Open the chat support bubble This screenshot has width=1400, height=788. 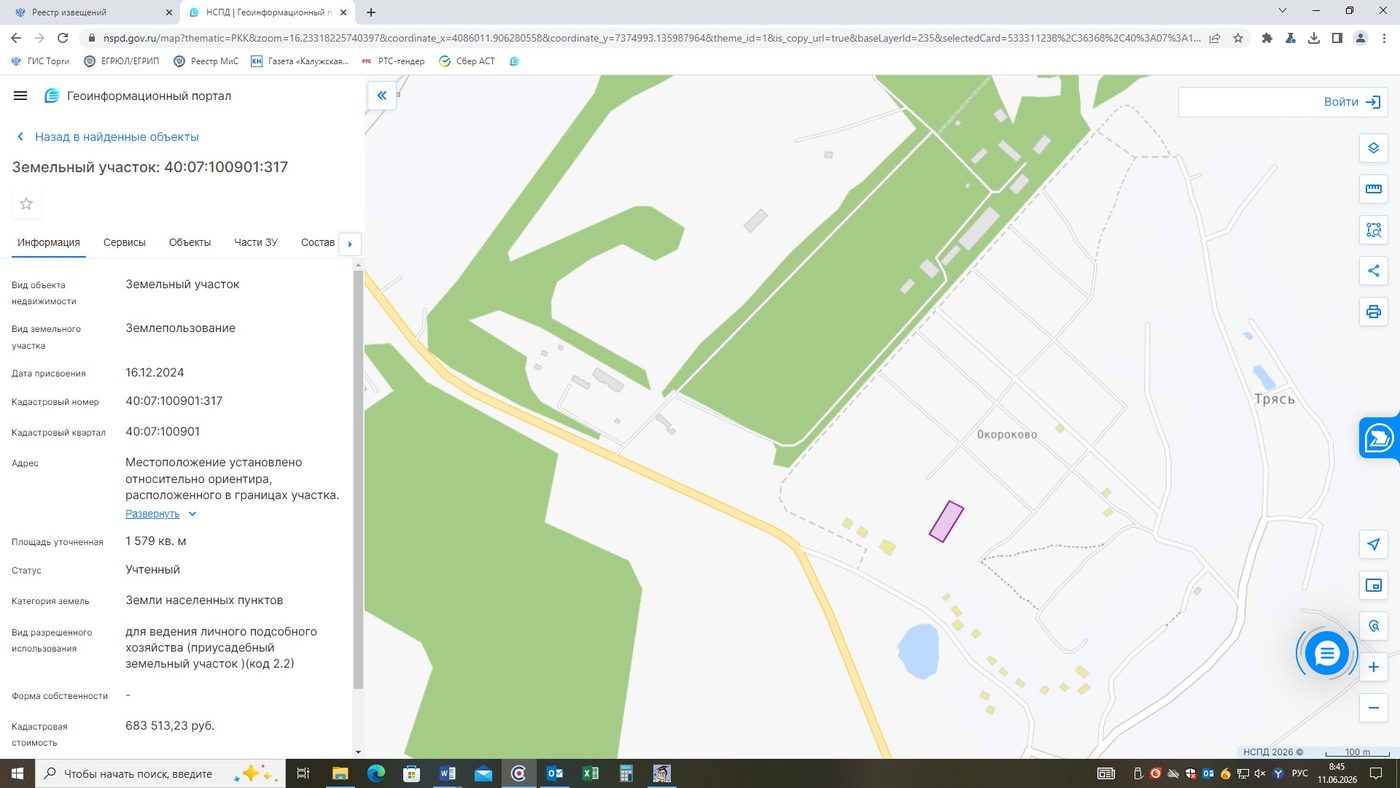click(x=1327, y=654)
